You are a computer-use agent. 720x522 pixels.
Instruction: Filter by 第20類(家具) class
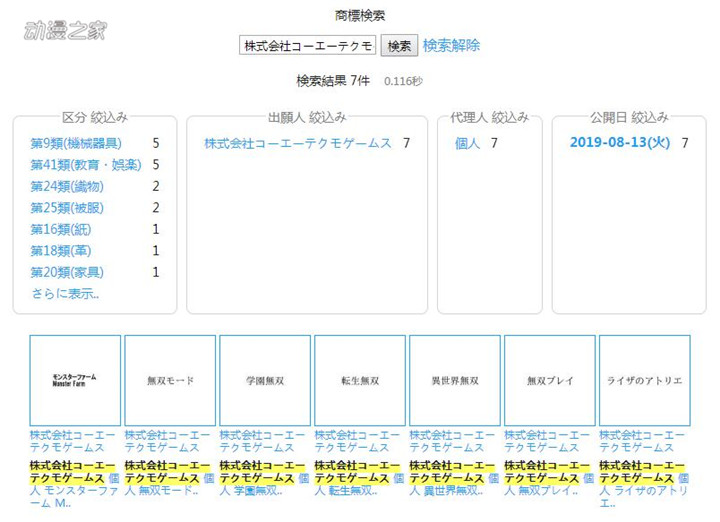pos(67,272)
